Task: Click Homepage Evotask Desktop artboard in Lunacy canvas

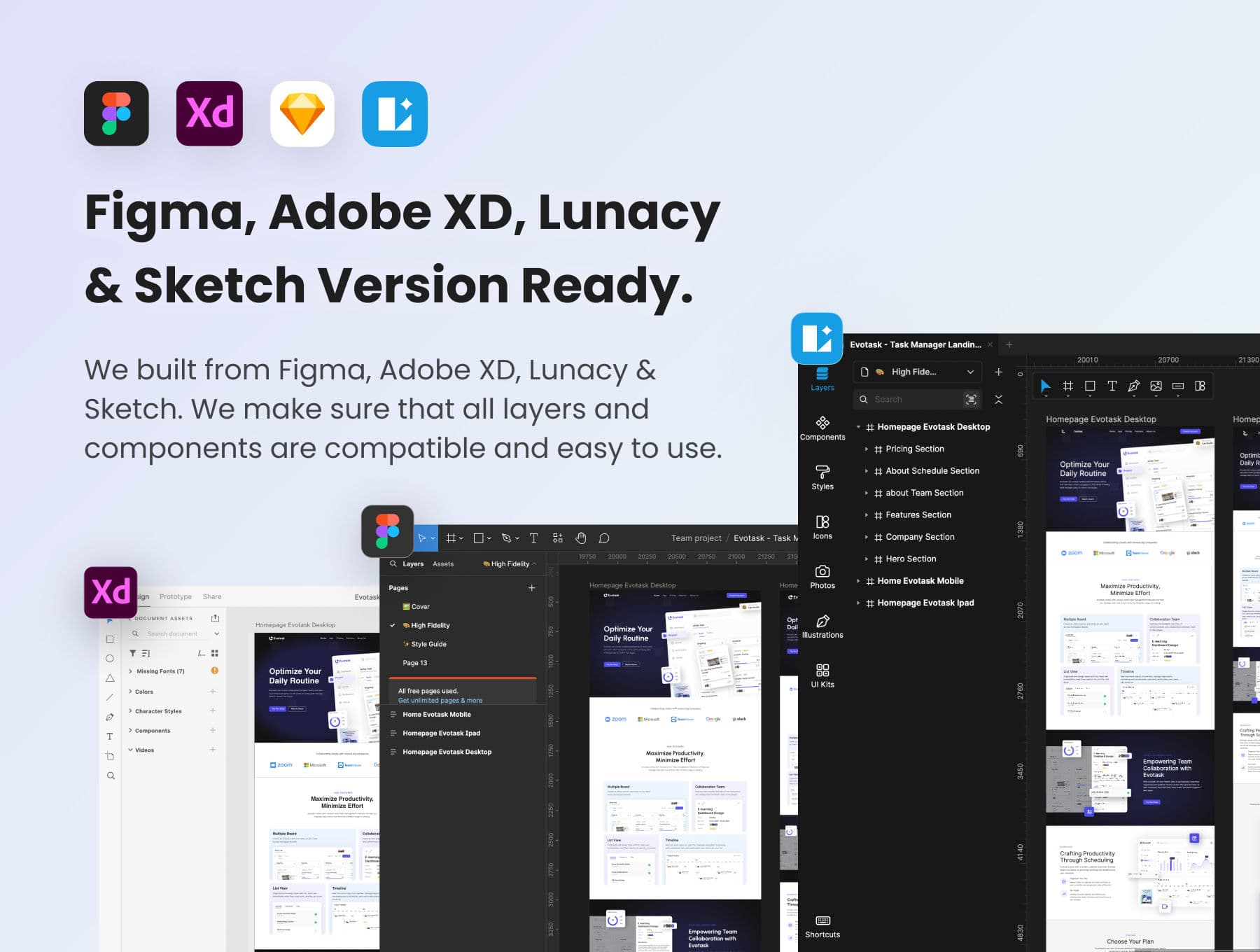Action: [x=1130, y=689]
